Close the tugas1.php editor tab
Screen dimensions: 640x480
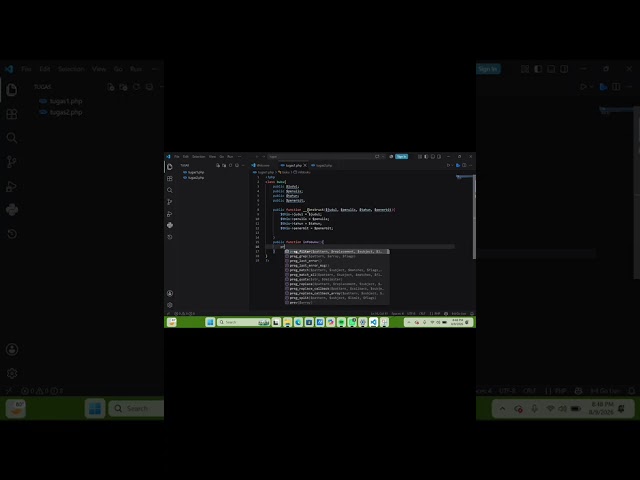(x=305, y=165)
